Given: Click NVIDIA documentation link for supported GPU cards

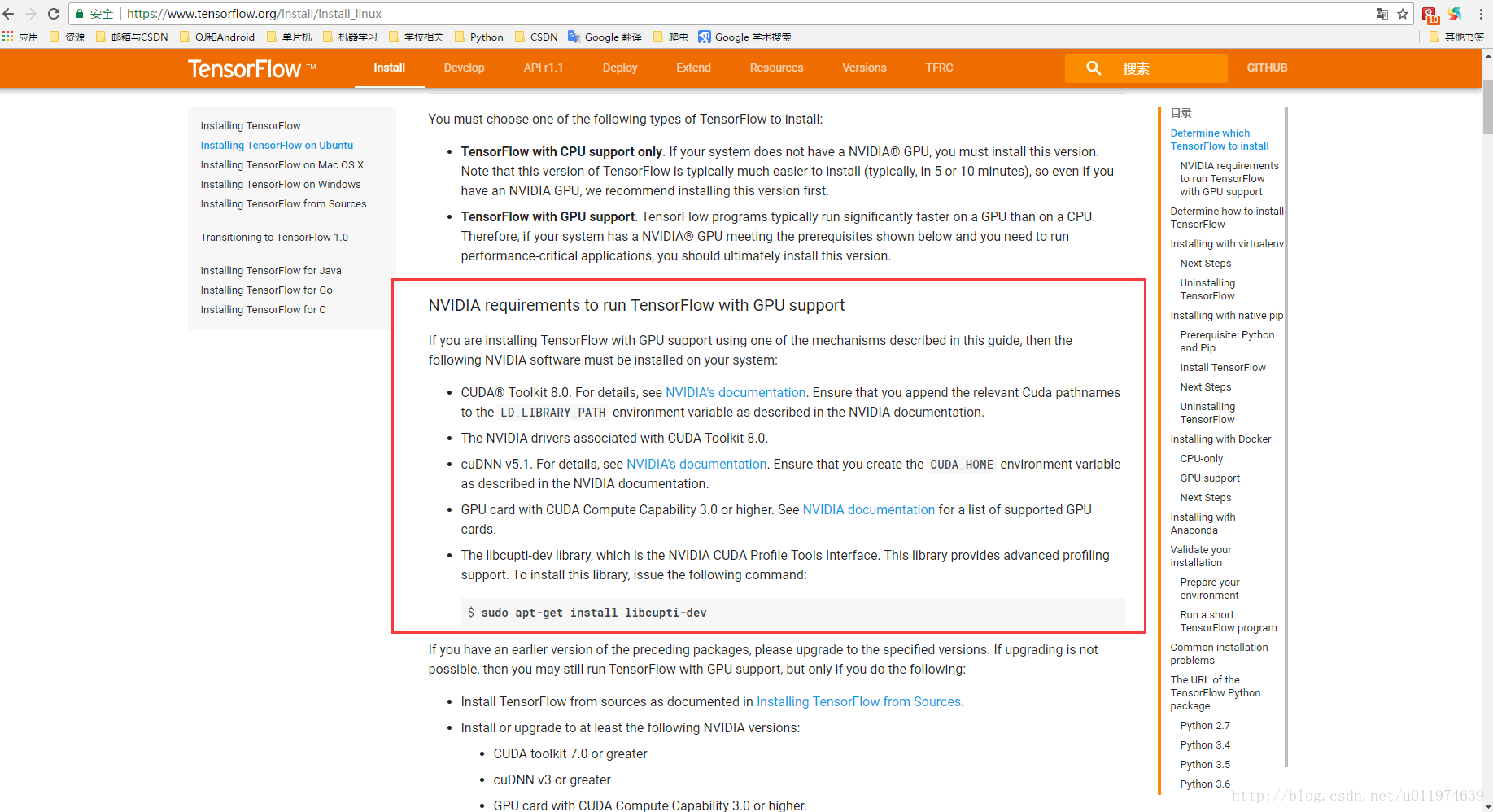Looking at the screenshot, I should pyautogui.click(x=869, y=509).
